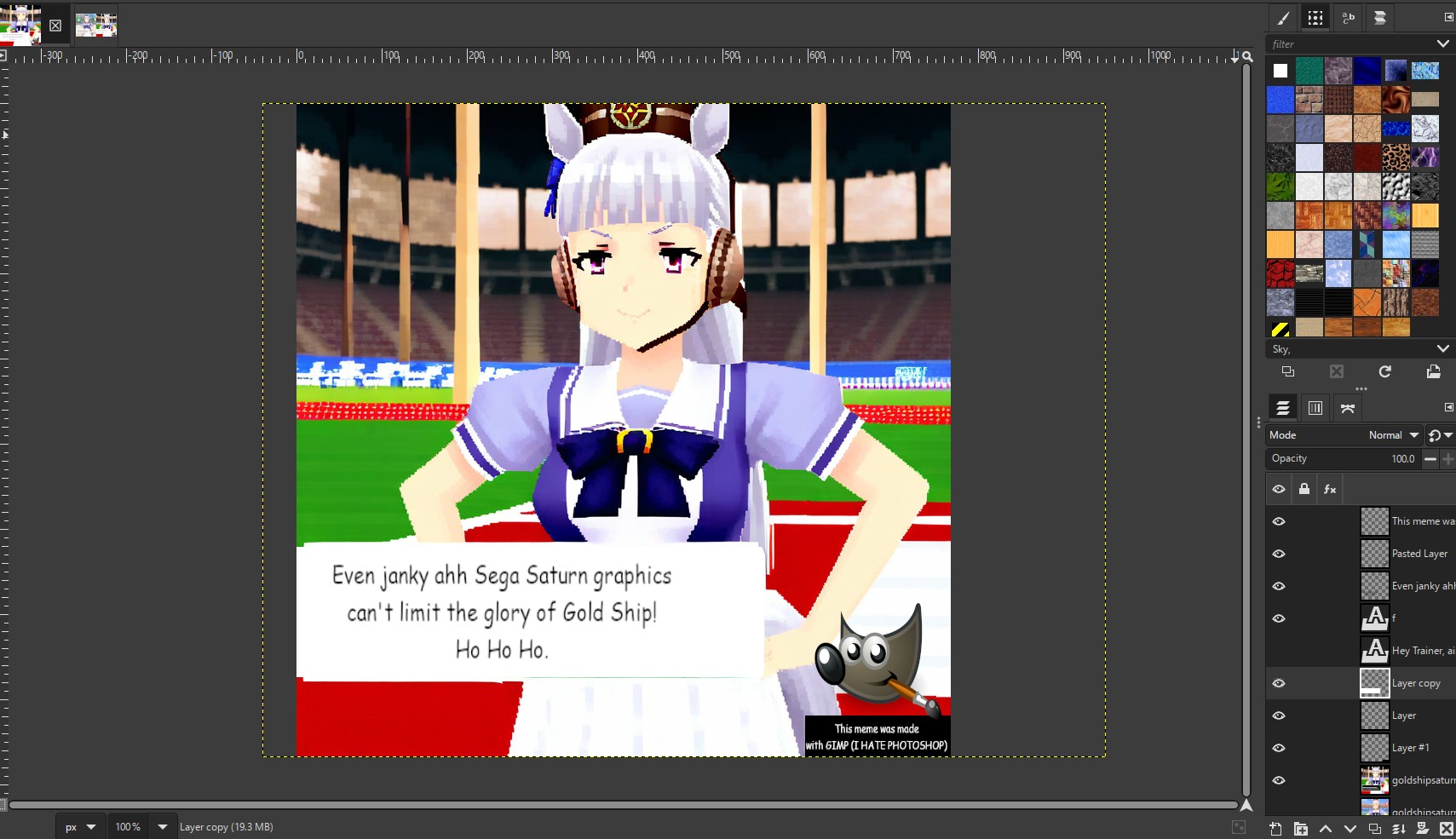
Task: Toggle the Quick Mask button
Action: pos(3,805)
